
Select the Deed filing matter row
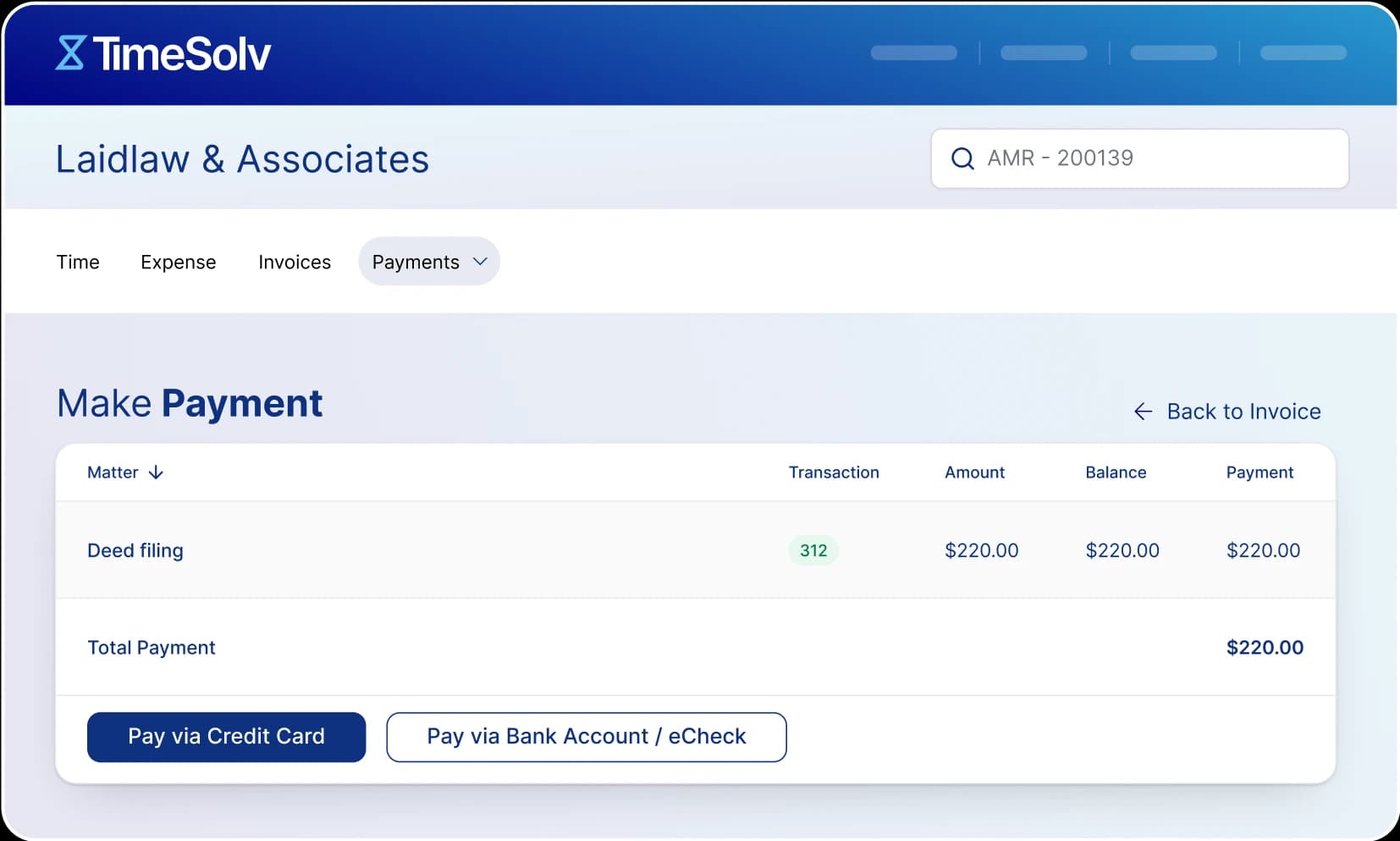[x=135, y=551]
